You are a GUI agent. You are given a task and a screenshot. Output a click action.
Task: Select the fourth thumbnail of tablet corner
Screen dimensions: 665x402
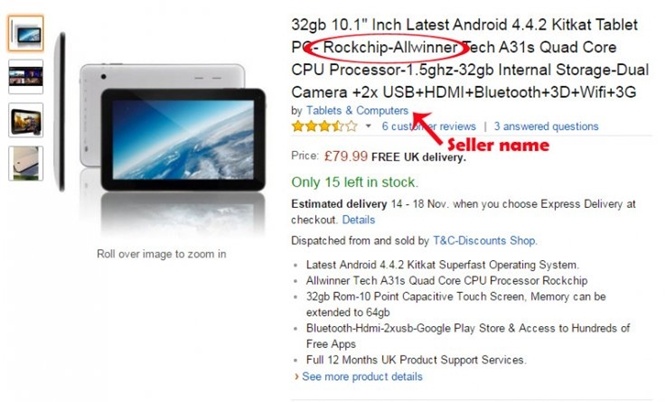tap(25, 163)
